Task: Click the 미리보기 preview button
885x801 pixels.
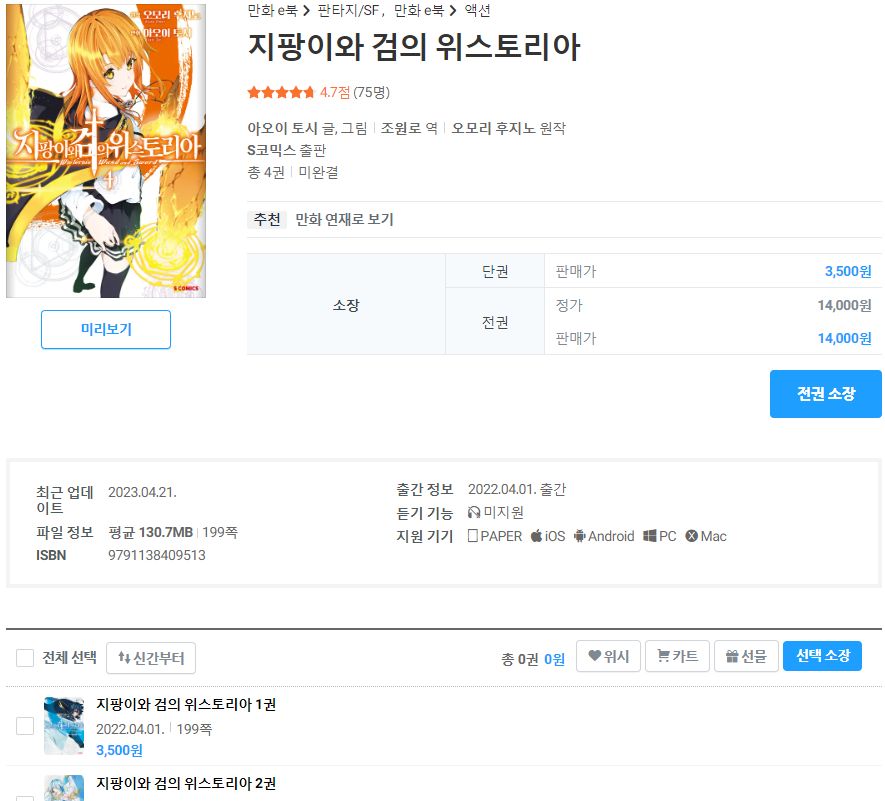Action: (106, 329)
